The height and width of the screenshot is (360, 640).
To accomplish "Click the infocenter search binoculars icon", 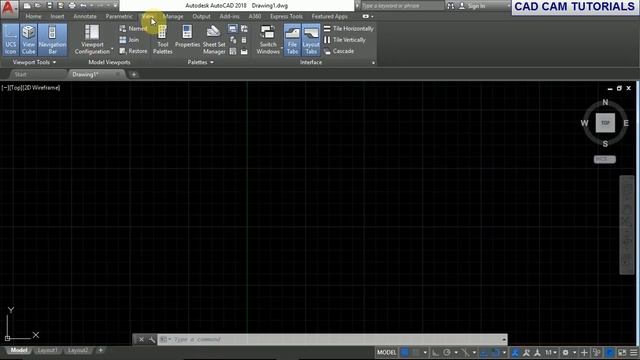I will pos(450,6).
